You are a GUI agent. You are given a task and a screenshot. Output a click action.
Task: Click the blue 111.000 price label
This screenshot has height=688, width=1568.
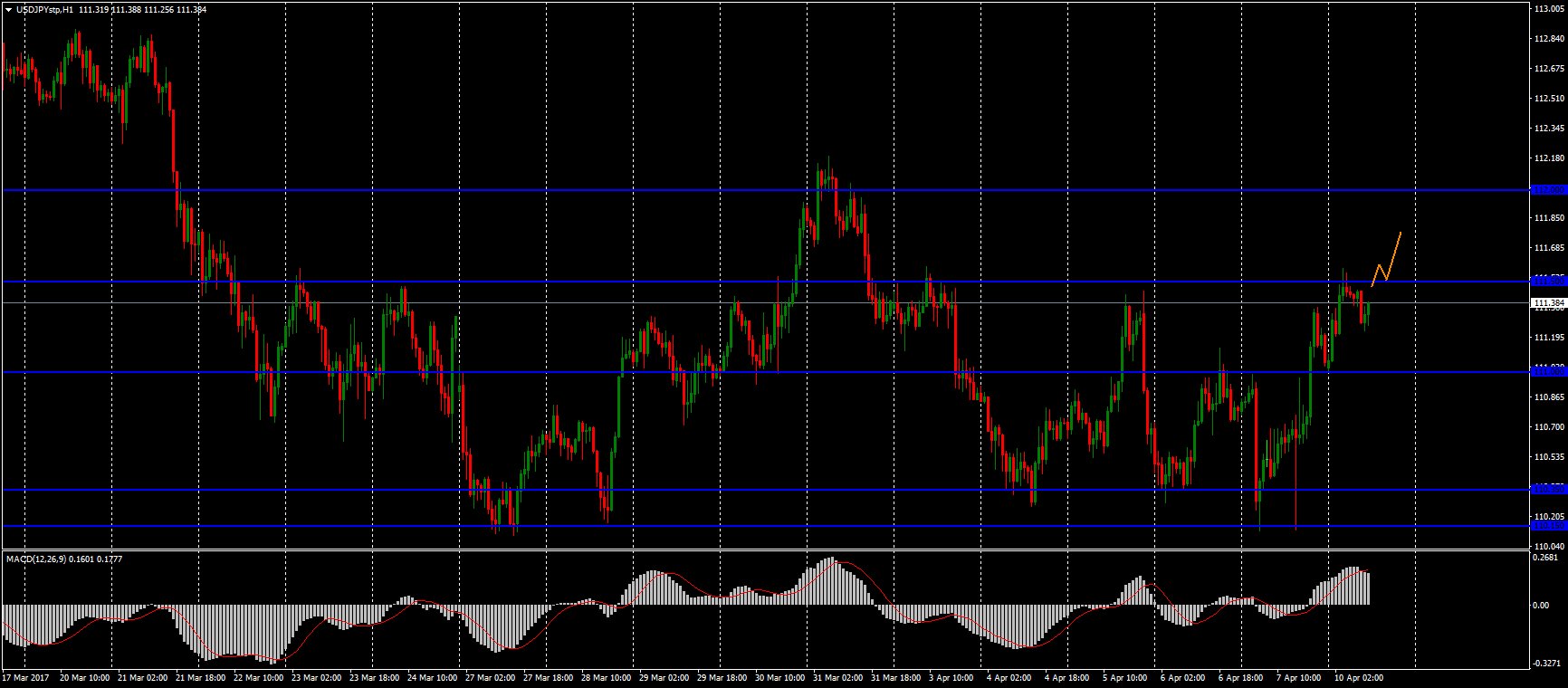pos(1548,371)
